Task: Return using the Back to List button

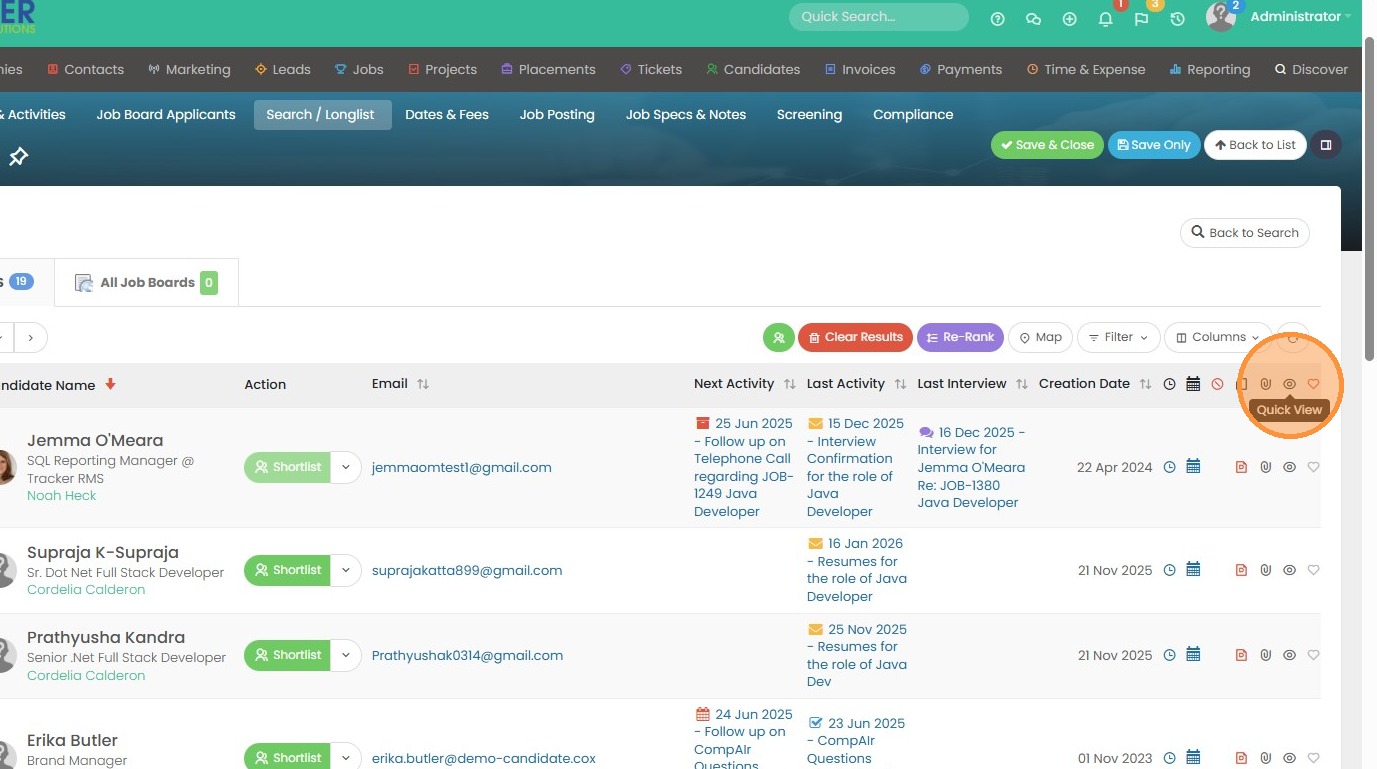Action: (1255, 145)
